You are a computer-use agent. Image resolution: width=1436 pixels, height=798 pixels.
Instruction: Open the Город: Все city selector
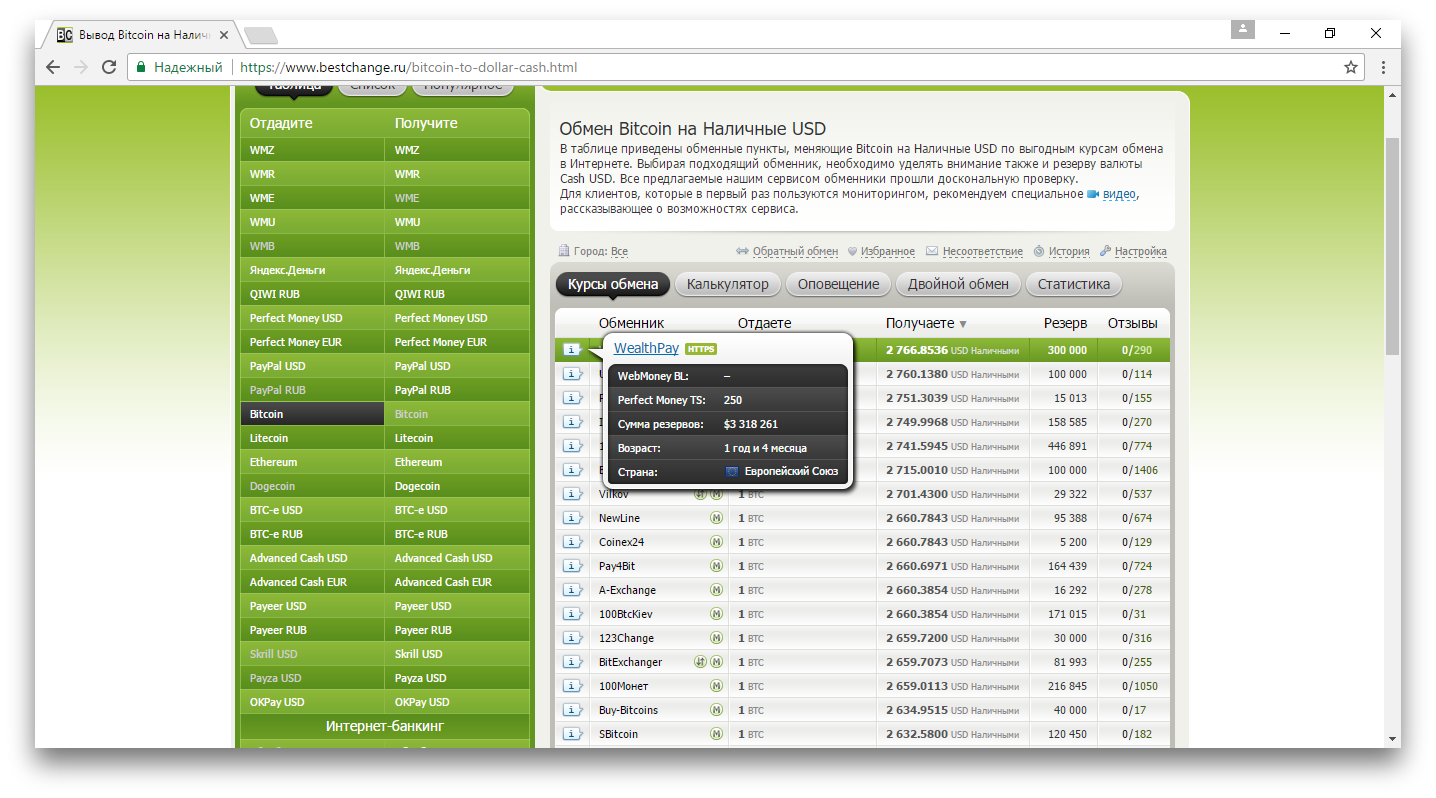click(x=594, y=251)
